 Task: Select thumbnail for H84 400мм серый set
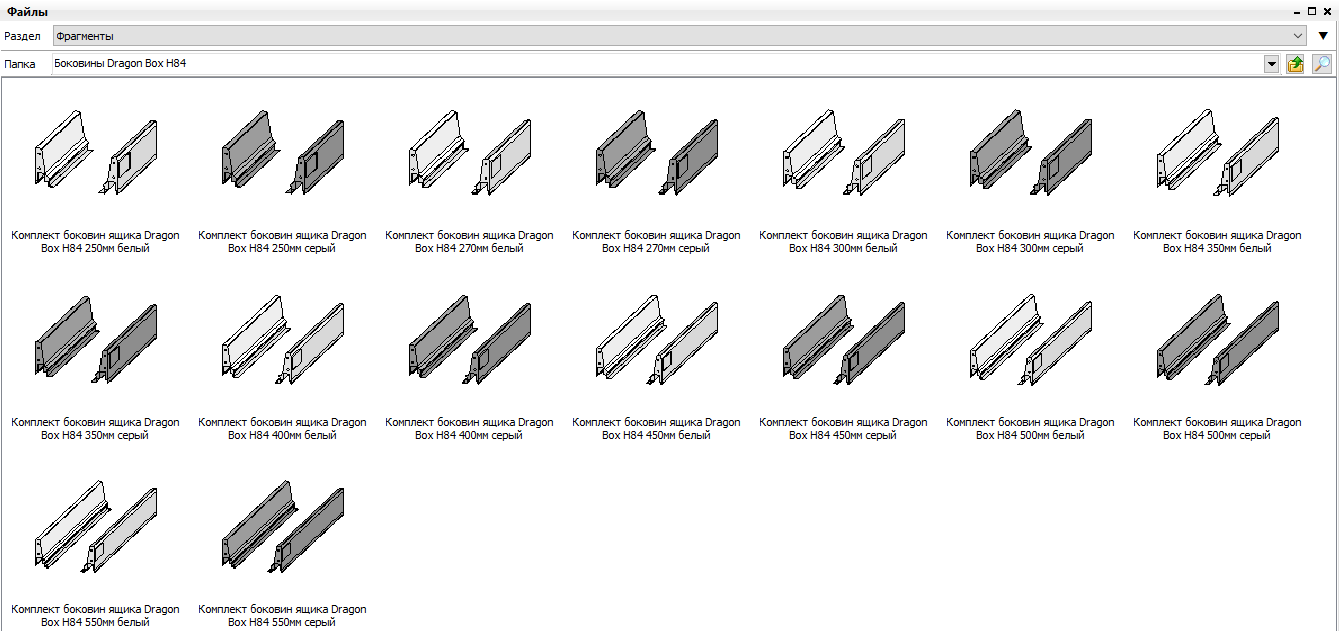[470, 339]
